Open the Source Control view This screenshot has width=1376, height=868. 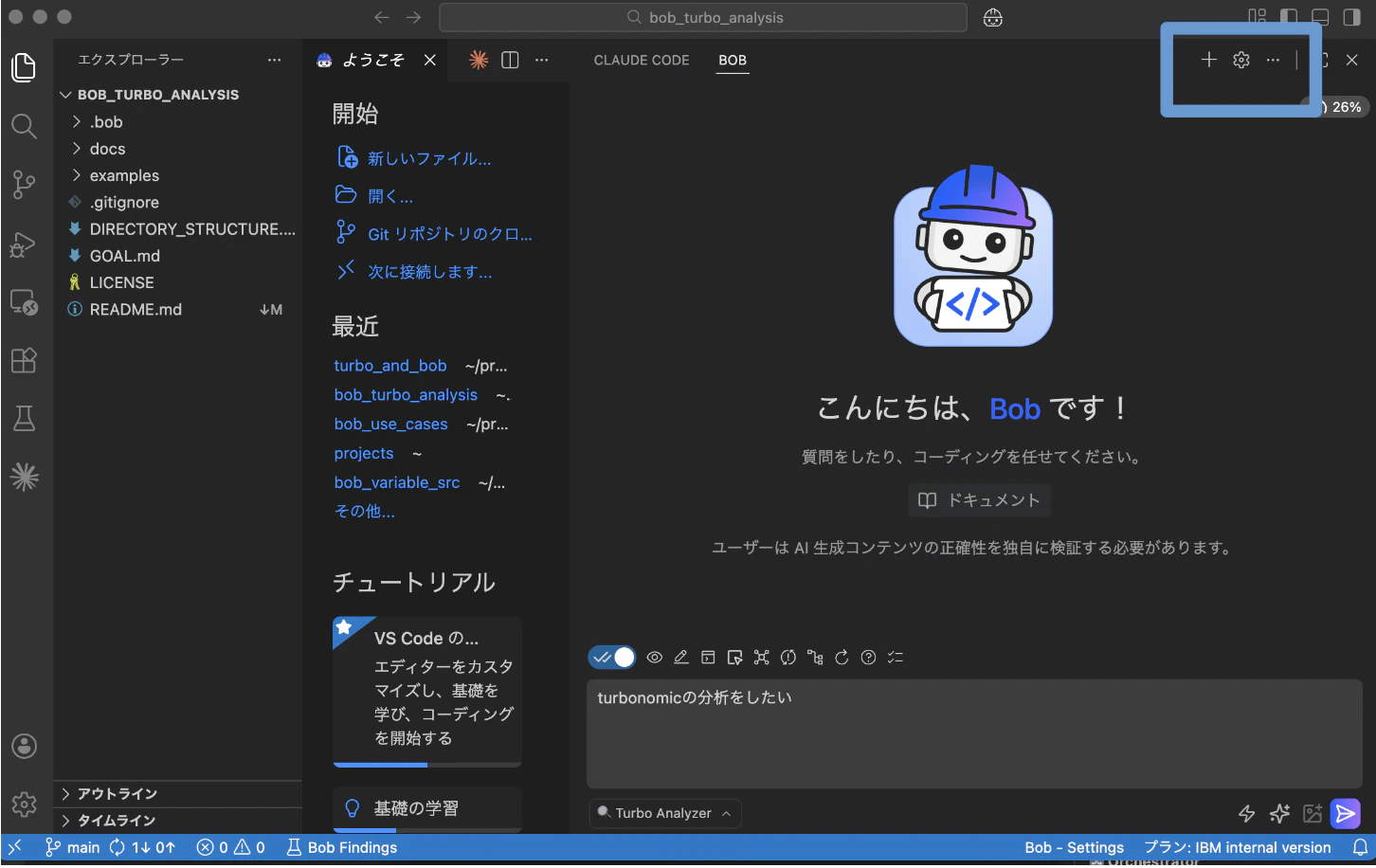pyautogui.click(x=24, y=185)
